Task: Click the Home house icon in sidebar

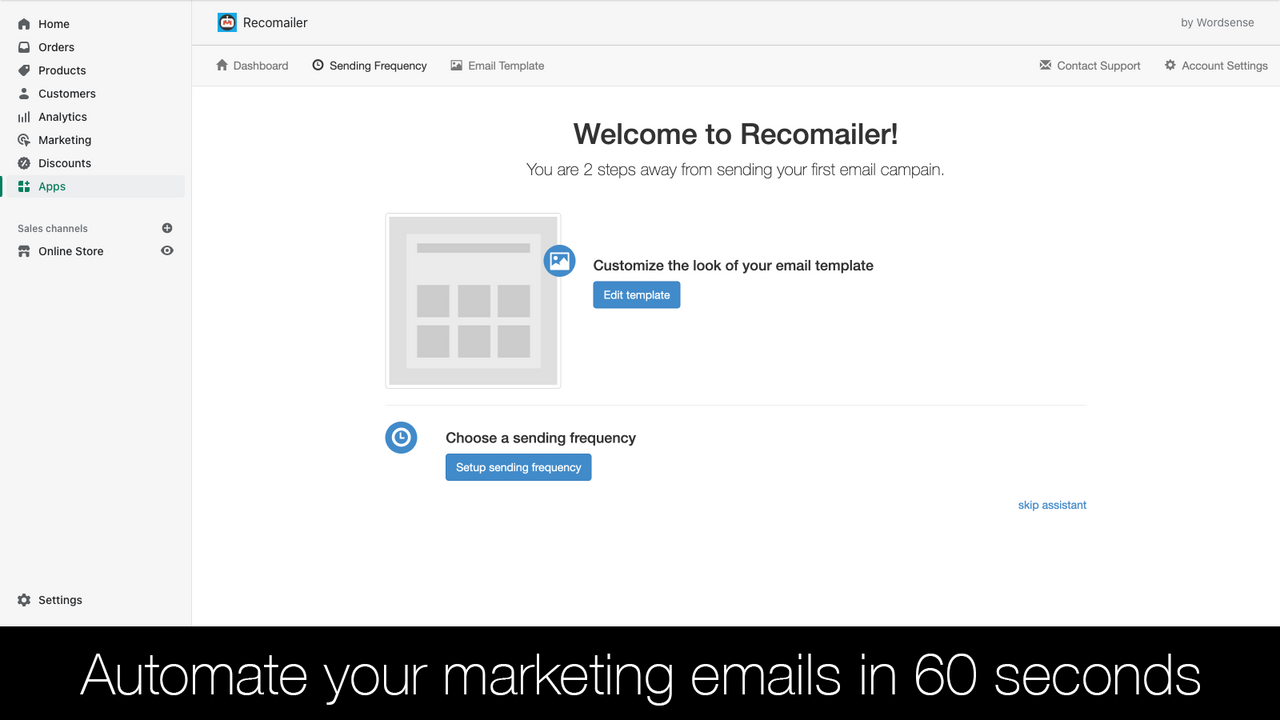Action: pos(24,24)
